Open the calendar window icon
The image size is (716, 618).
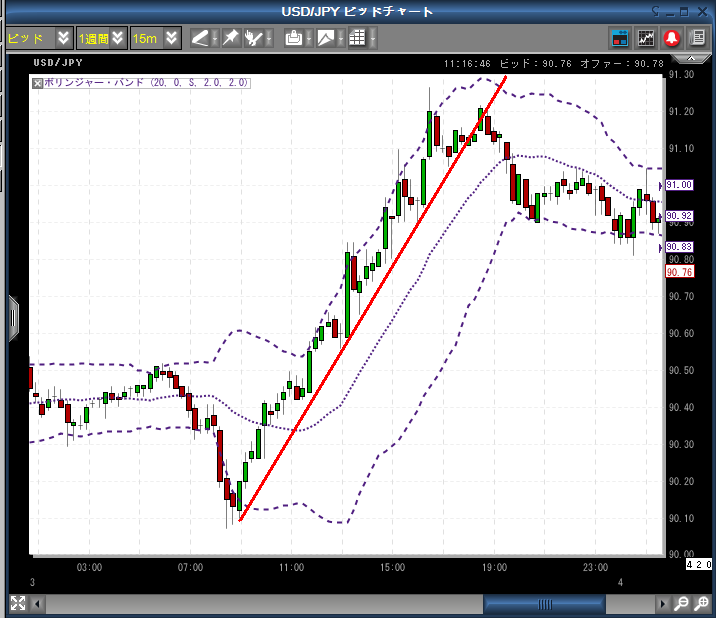620,38
